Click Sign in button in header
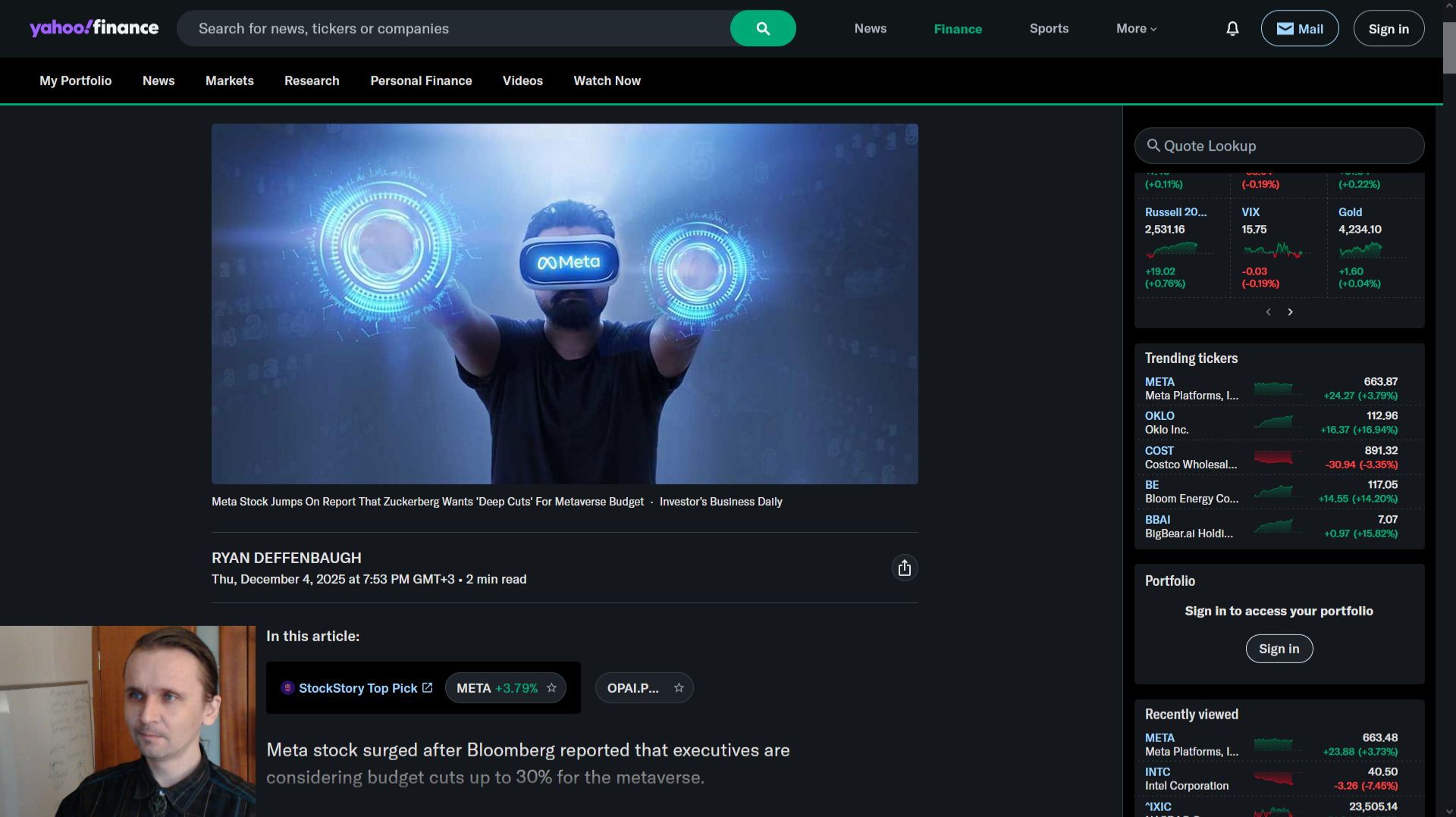This screenshot has height=817, width=1456. click(x=1389, y=29)
